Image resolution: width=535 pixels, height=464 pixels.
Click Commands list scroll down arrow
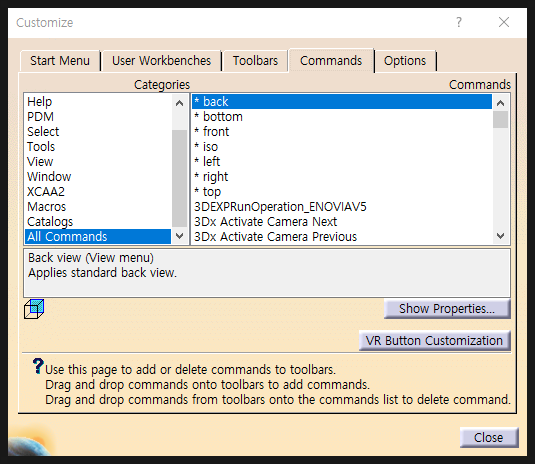coord(501,236)
